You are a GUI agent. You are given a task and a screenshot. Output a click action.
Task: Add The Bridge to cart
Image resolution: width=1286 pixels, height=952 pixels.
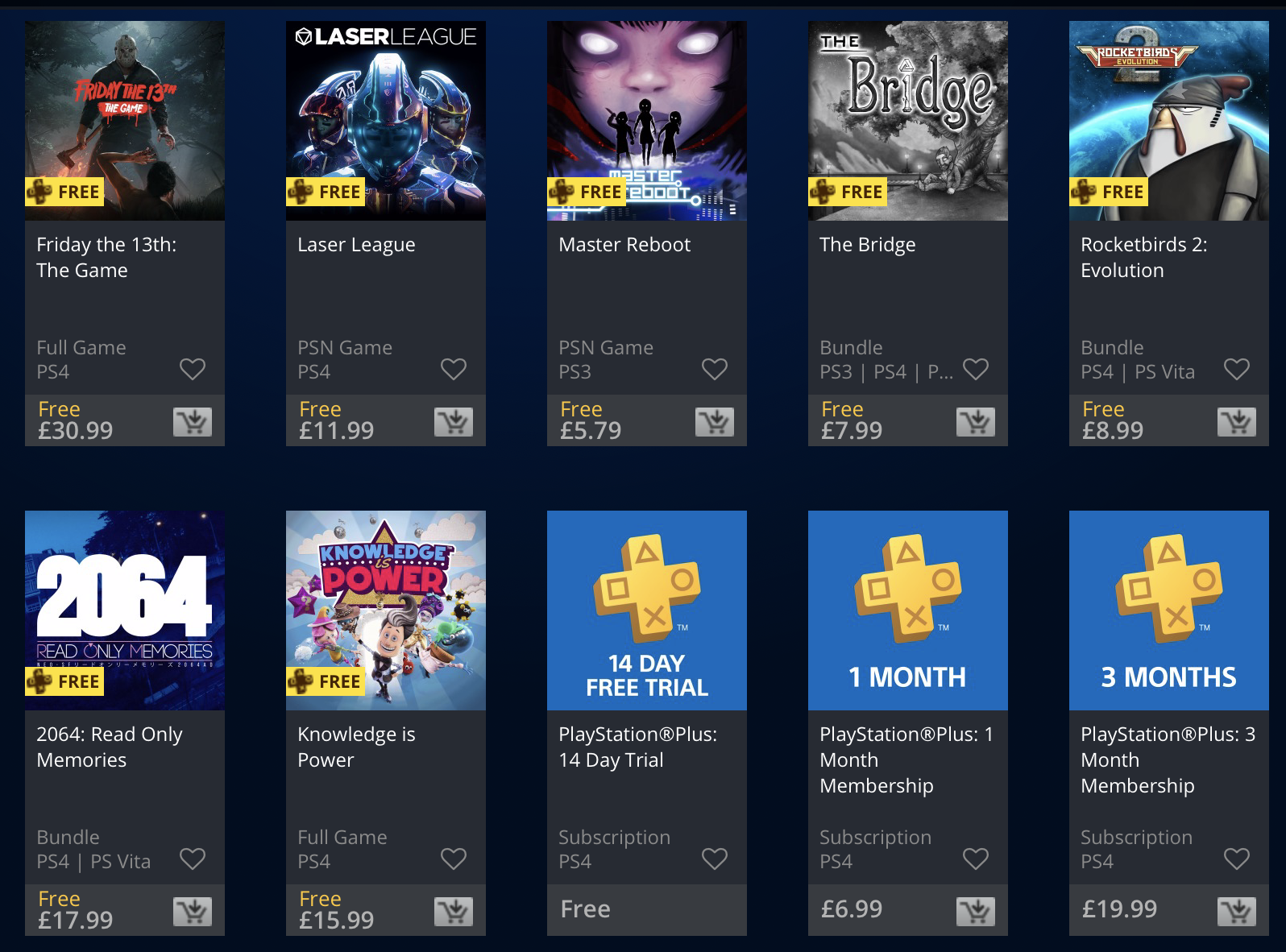pyautogui.click(x=976, y=422)
